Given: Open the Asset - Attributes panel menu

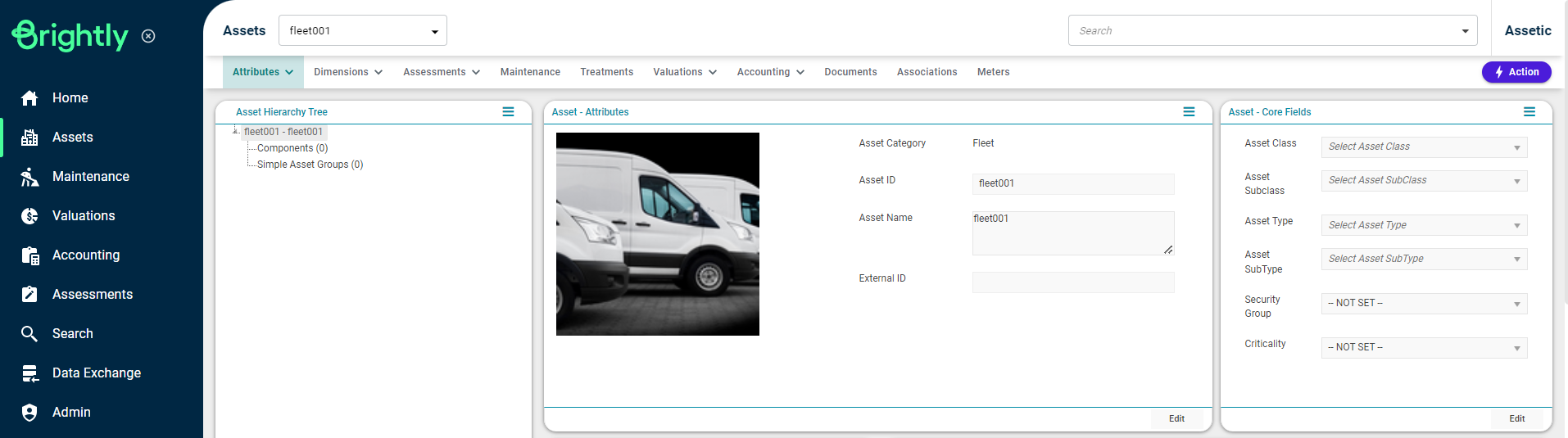Looking at the screenshot, I should point(1189,112).
